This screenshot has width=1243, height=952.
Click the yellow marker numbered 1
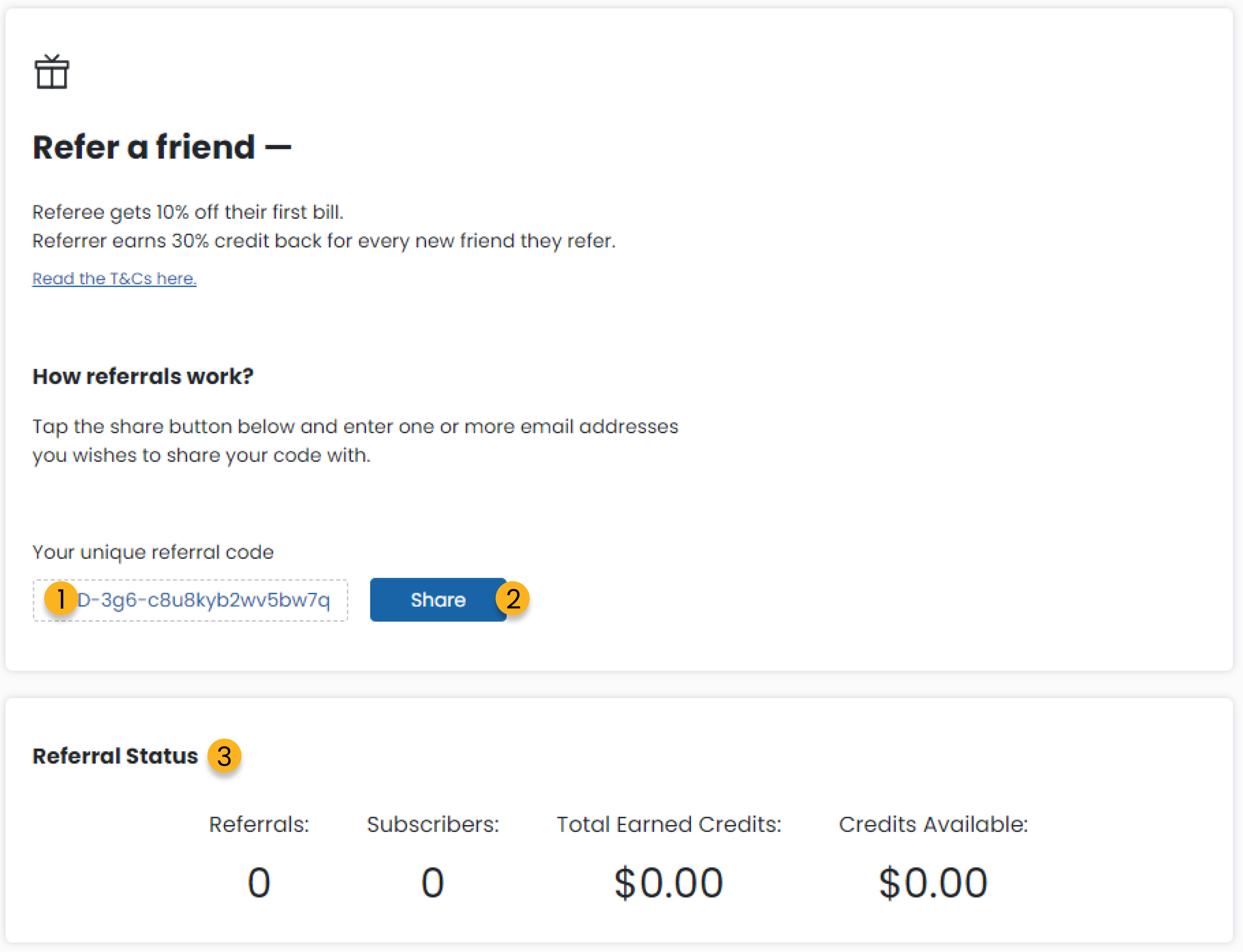[x=61, y=598]
